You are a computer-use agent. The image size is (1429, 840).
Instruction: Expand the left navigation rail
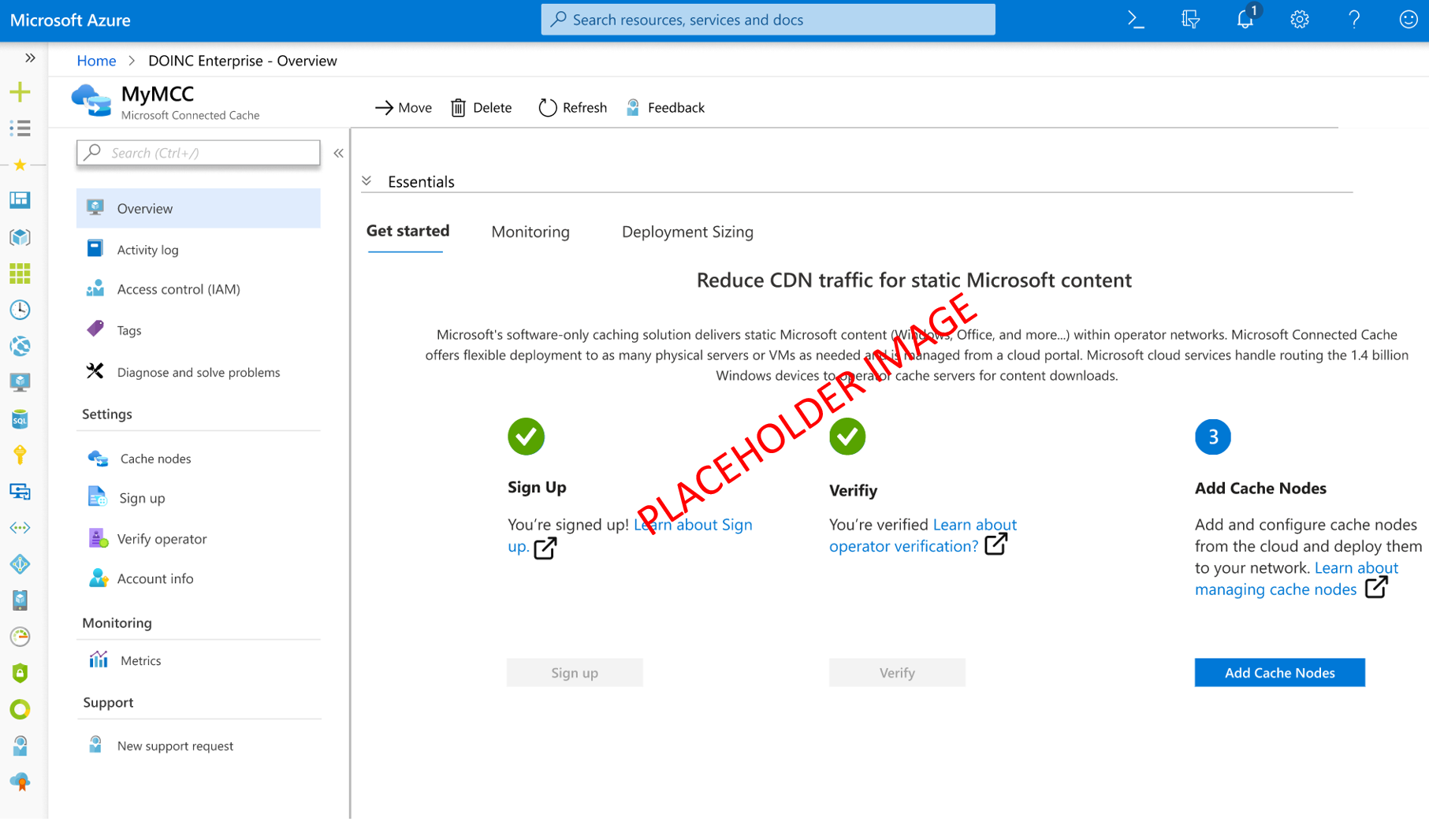point(30,58)
